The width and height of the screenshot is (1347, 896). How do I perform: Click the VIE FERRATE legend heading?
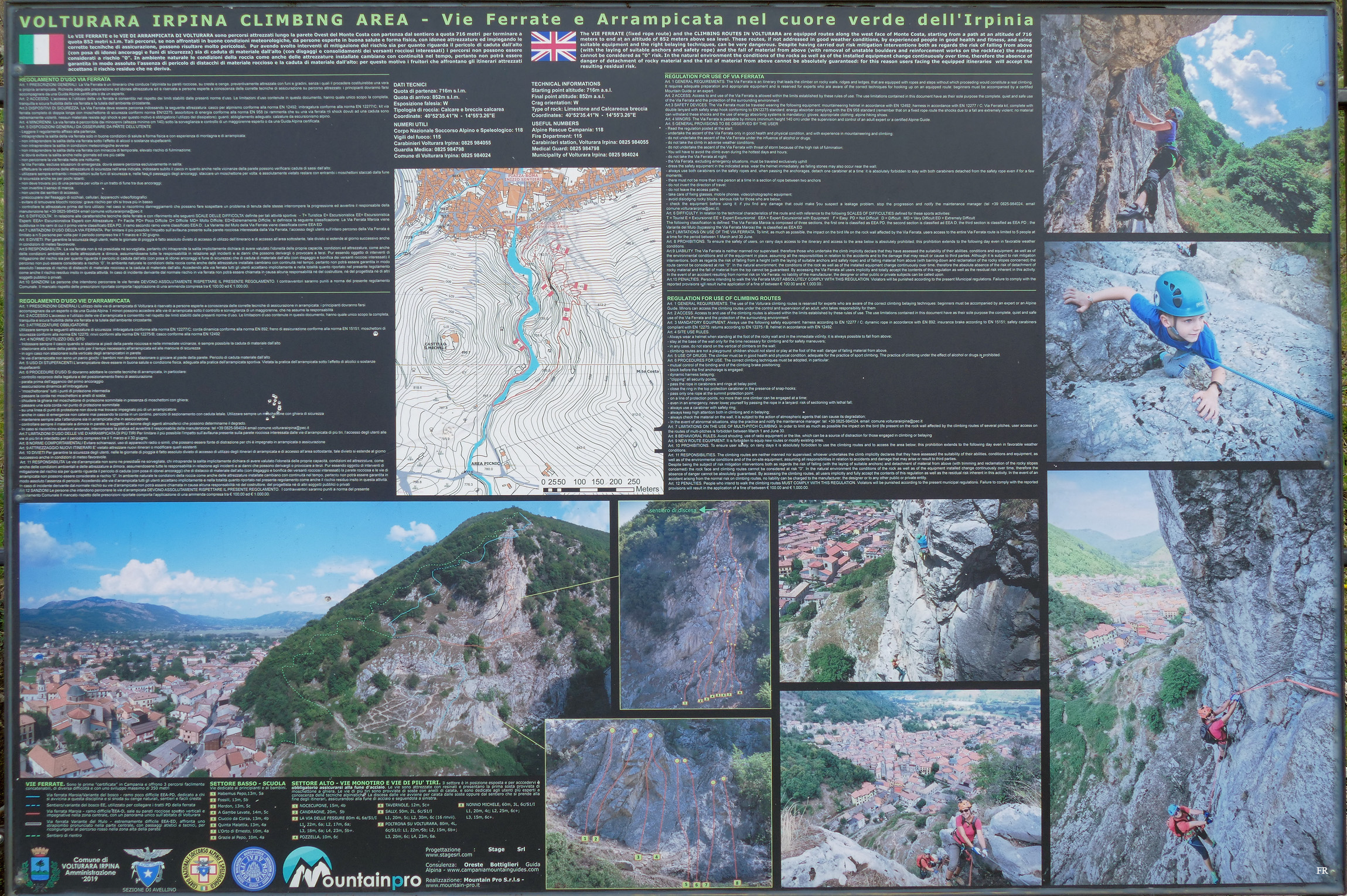pos(46,784)
